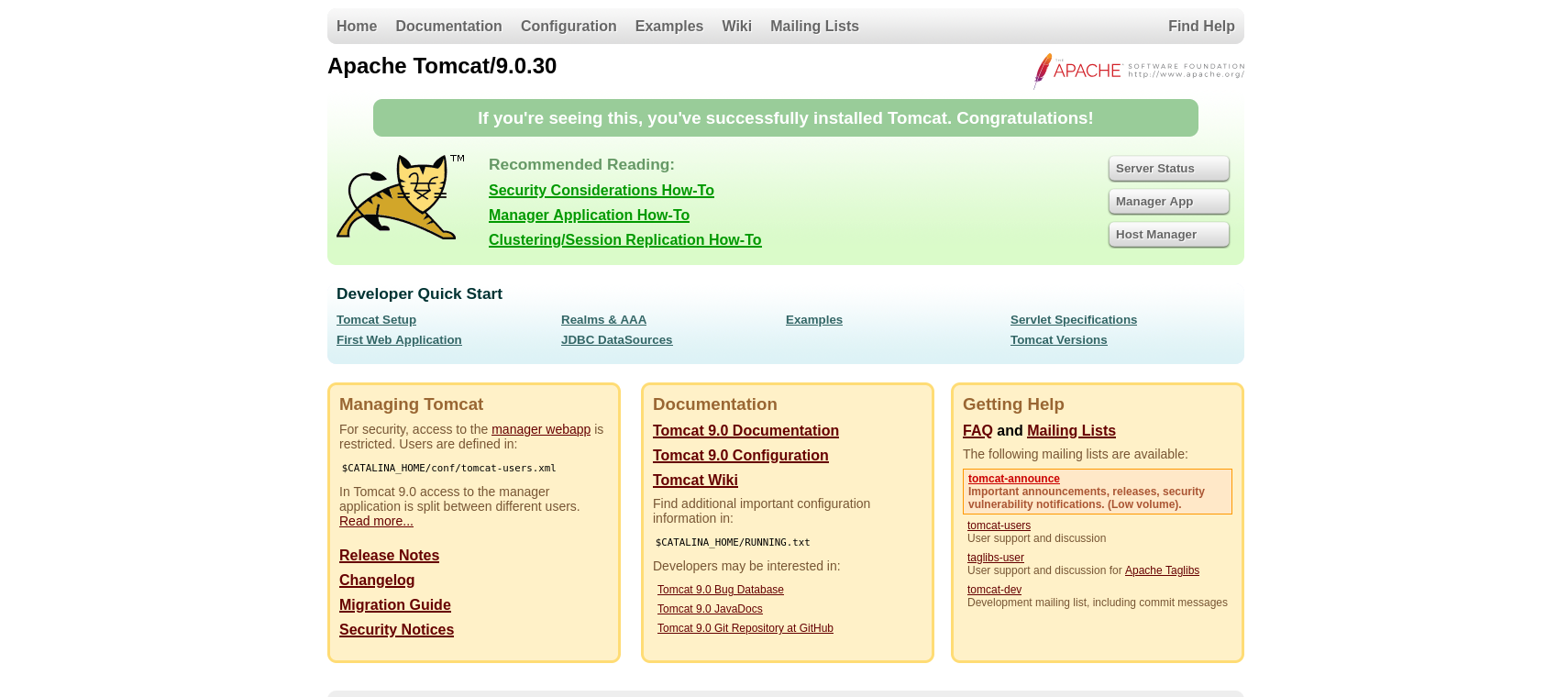Read the Manager Application How-To
The image size is (1568, 697).
pyautogui.click(x=589, y=216)
